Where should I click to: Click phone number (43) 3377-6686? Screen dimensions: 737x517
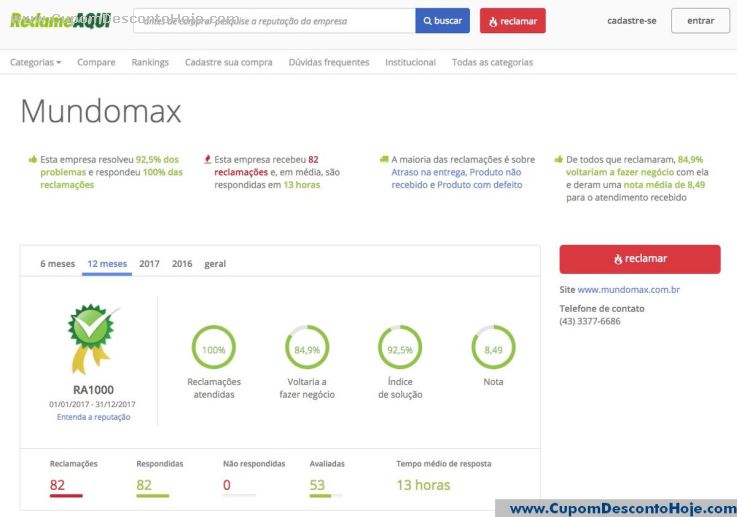point(589,321)
